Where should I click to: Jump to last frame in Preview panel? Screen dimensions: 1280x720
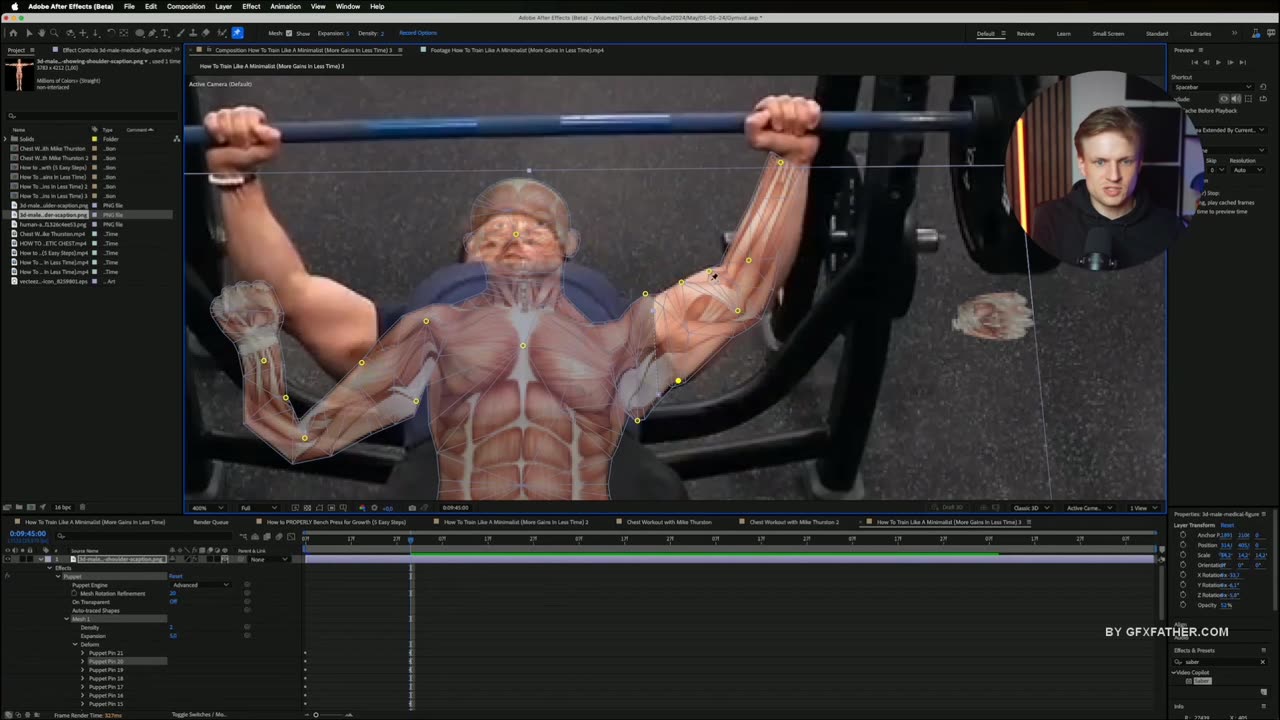click(x=1243, y=62)
